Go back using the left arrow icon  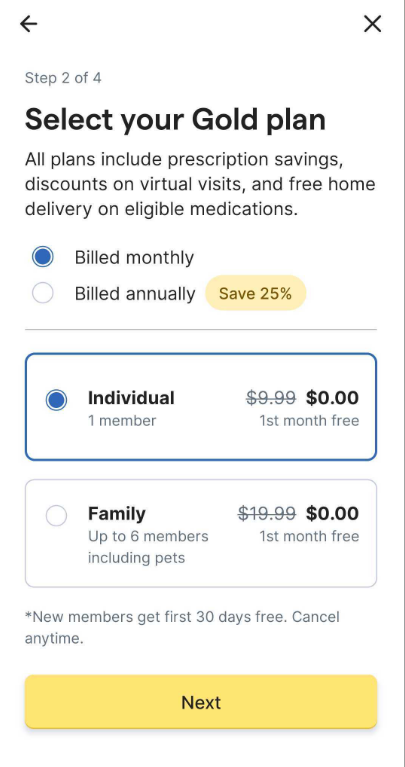click(28, 23)
